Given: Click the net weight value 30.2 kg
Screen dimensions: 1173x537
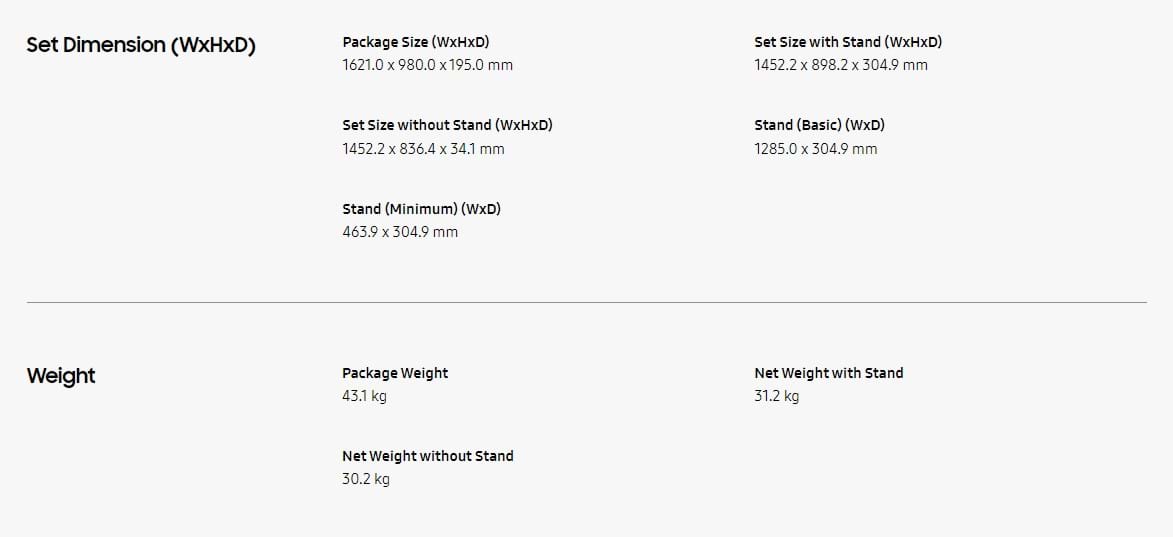Looking at the screenshot, I should [365, 479].
